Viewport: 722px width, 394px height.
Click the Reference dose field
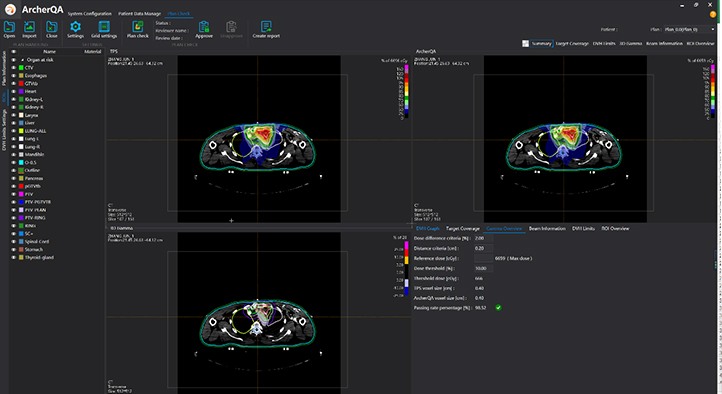[x=483, y=258]
